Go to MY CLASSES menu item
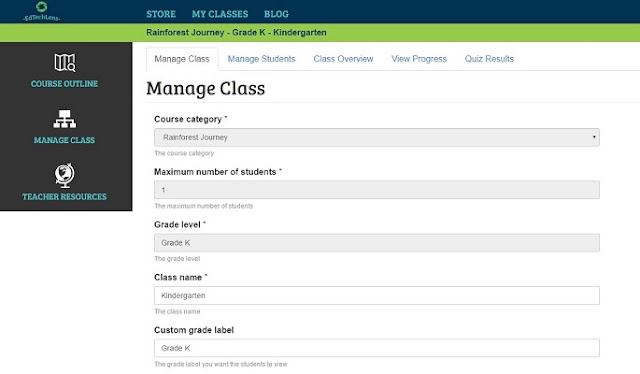This screenshot has width=640, height=374. point(220,14)
